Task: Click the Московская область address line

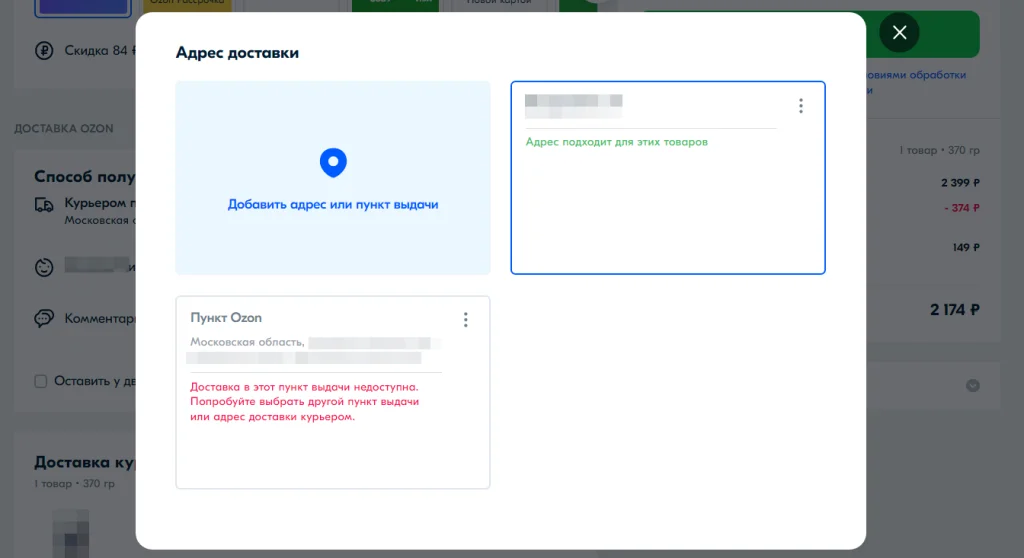Action: point(248,343)
